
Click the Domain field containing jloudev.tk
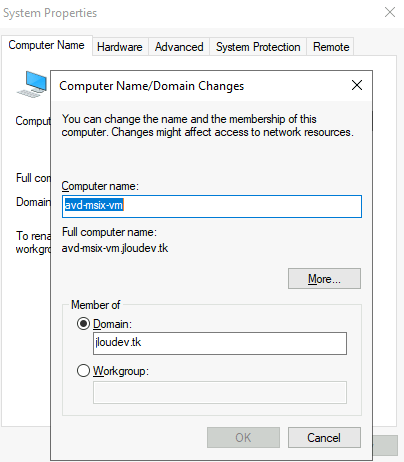[x=220, y=343]
